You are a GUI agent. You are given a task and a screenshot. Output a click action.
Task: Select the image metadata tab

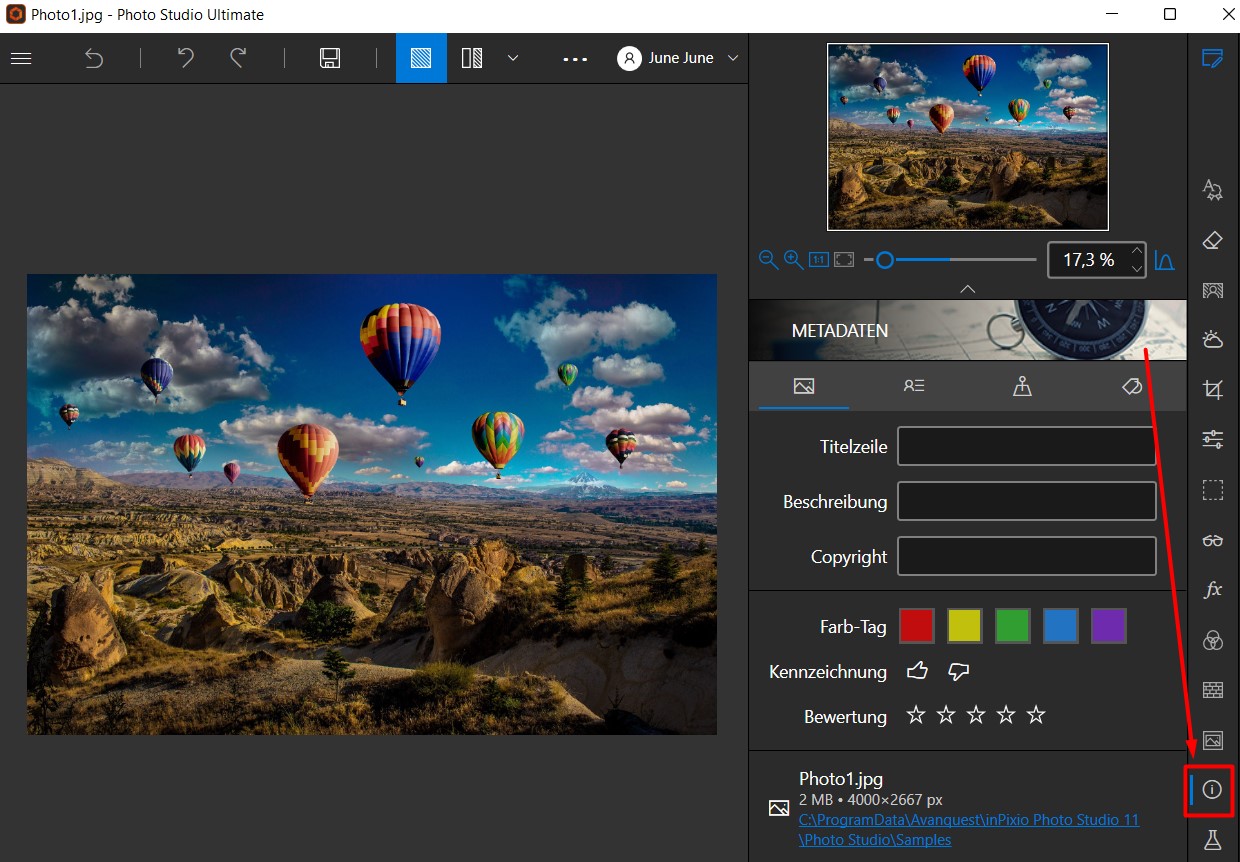pyautogui.click(x=804, y=386)
